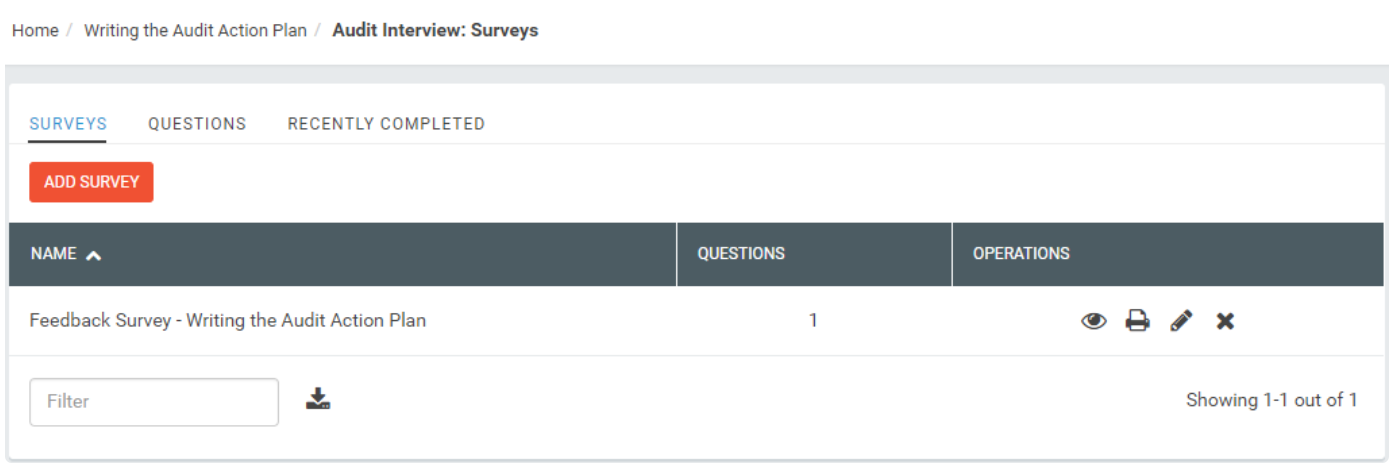Click the Showing 1-1 out of 1 text
Viewport: 1396px width, 470px height.
(x=1271, y=400)
